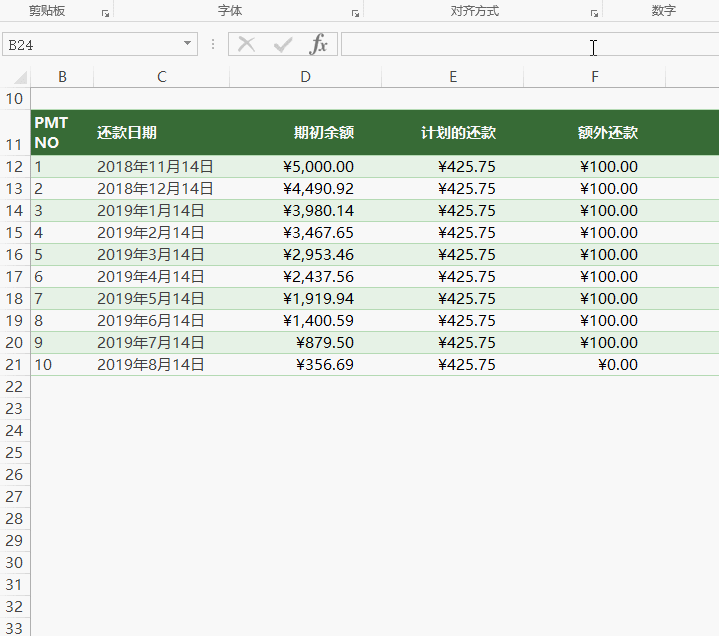
Task: Select the balance cell ¥2,953.46
Action: click(x=305, y=254)
